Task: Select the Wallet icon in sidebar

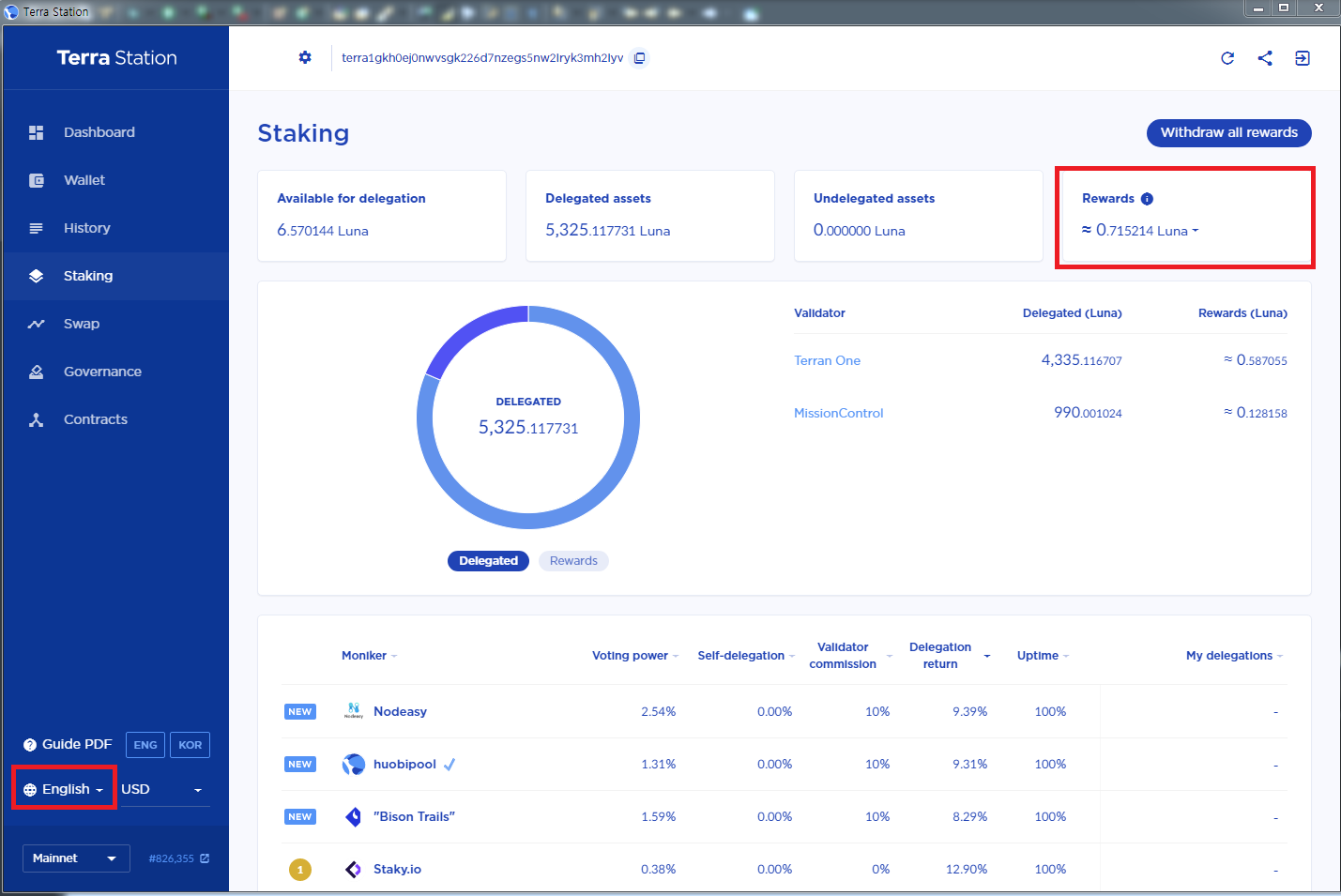Action: coord(36,180)
